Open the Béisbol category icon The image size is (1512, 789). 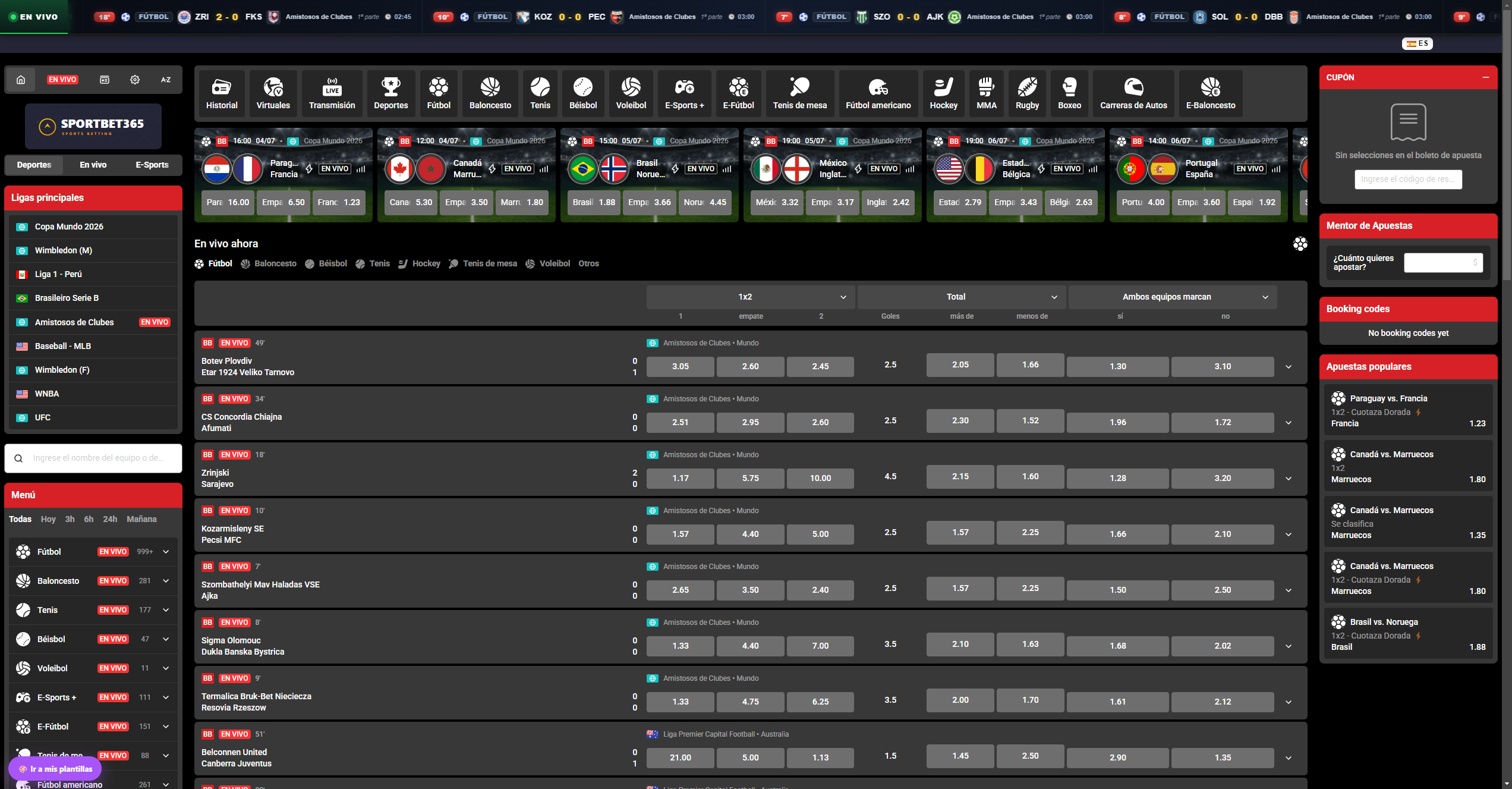pyautogui.click(x=583, y=94)
